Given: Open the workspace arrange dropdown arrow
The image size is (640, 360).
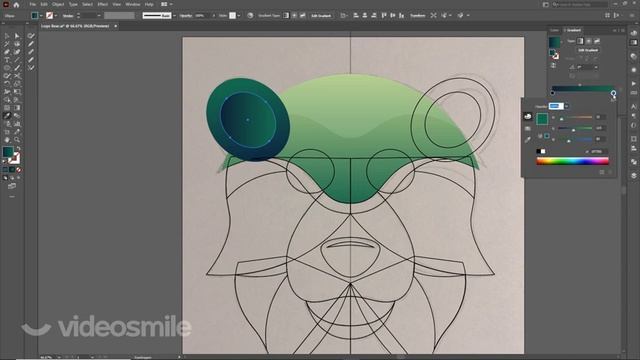Looking at the screenshot, I should tap(171, 4).
